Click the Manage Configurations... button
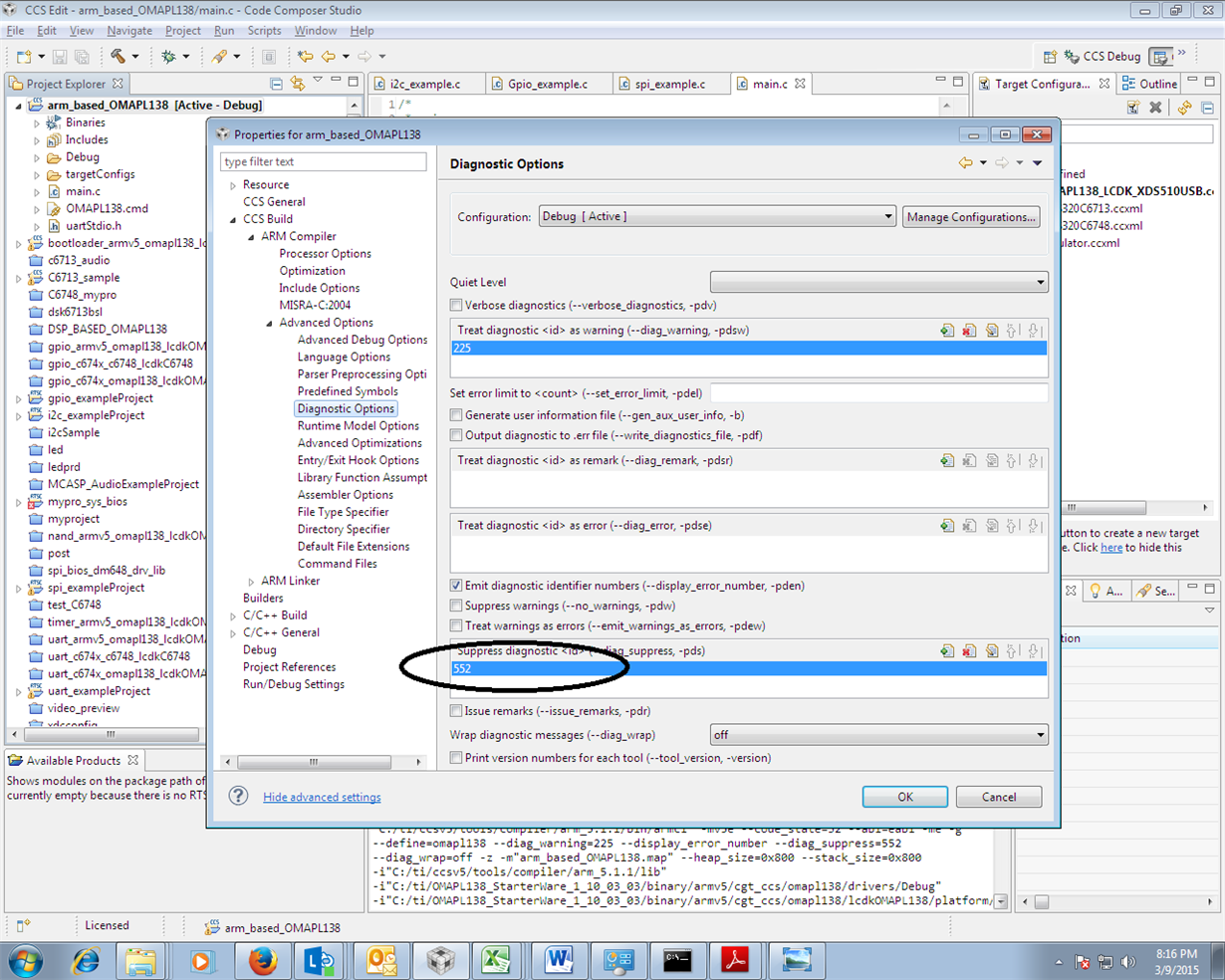1225x980 pixels. click(x=971, y=216)
